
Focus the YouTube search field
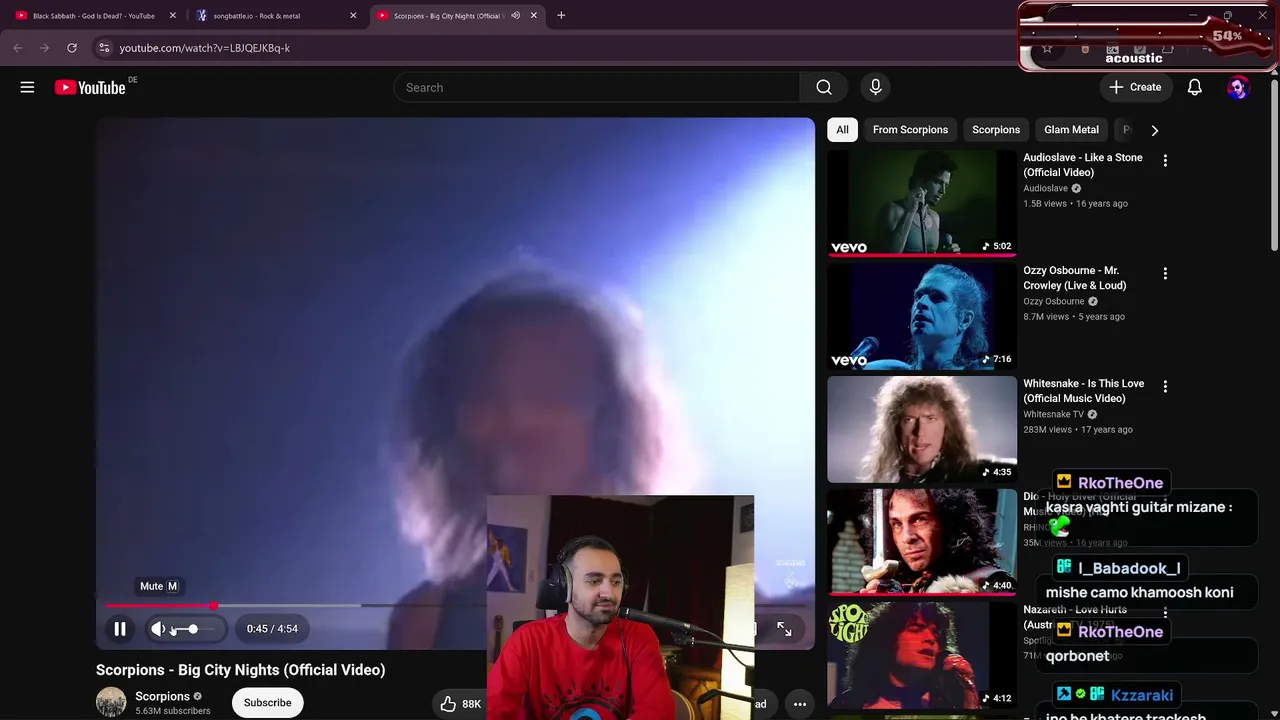pyautogui.click(x=596, y=87)
